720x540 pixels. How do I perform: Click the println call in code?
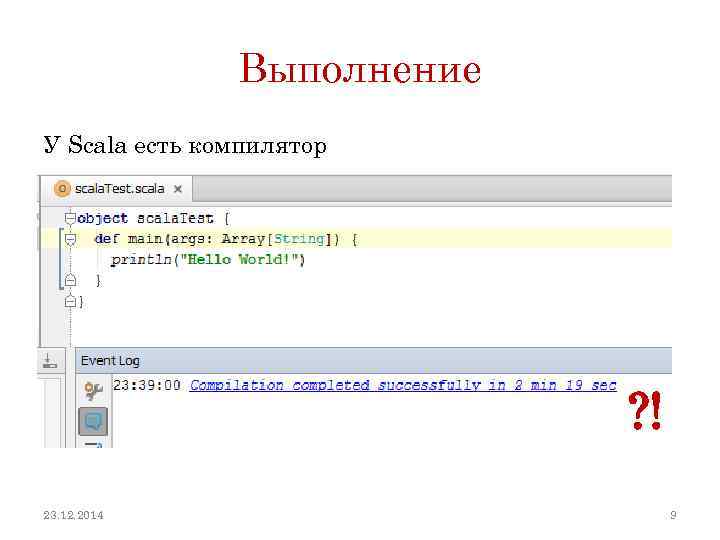coord(141,260)
